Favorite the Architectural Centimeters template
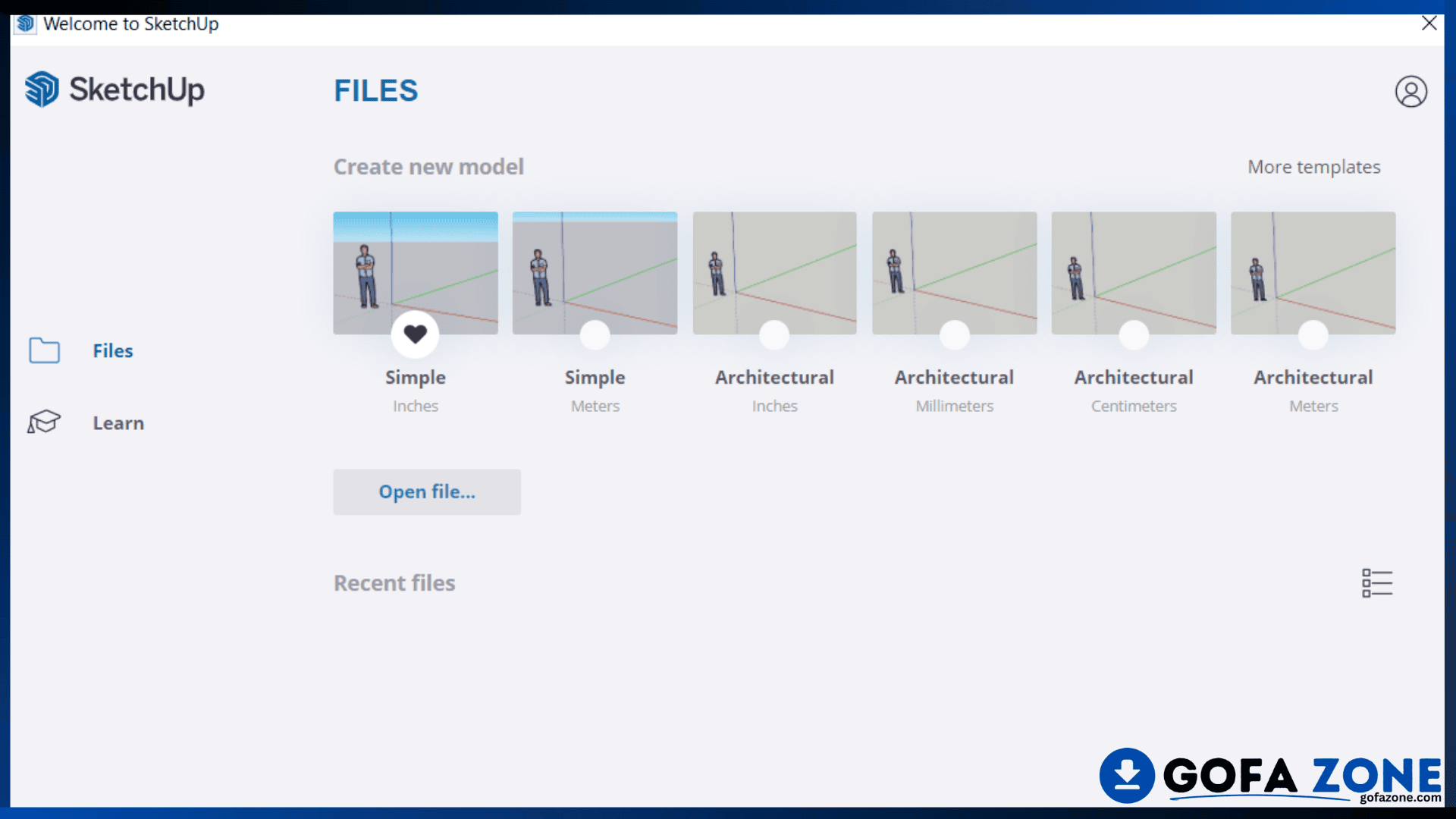This screenshot has width=1456, height=819. 1134,334
